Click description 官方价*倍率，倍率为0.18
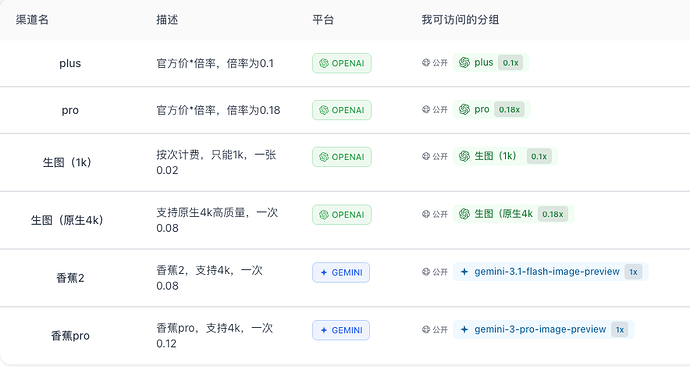The image size is (690, 369). click(x=218, y=110)
